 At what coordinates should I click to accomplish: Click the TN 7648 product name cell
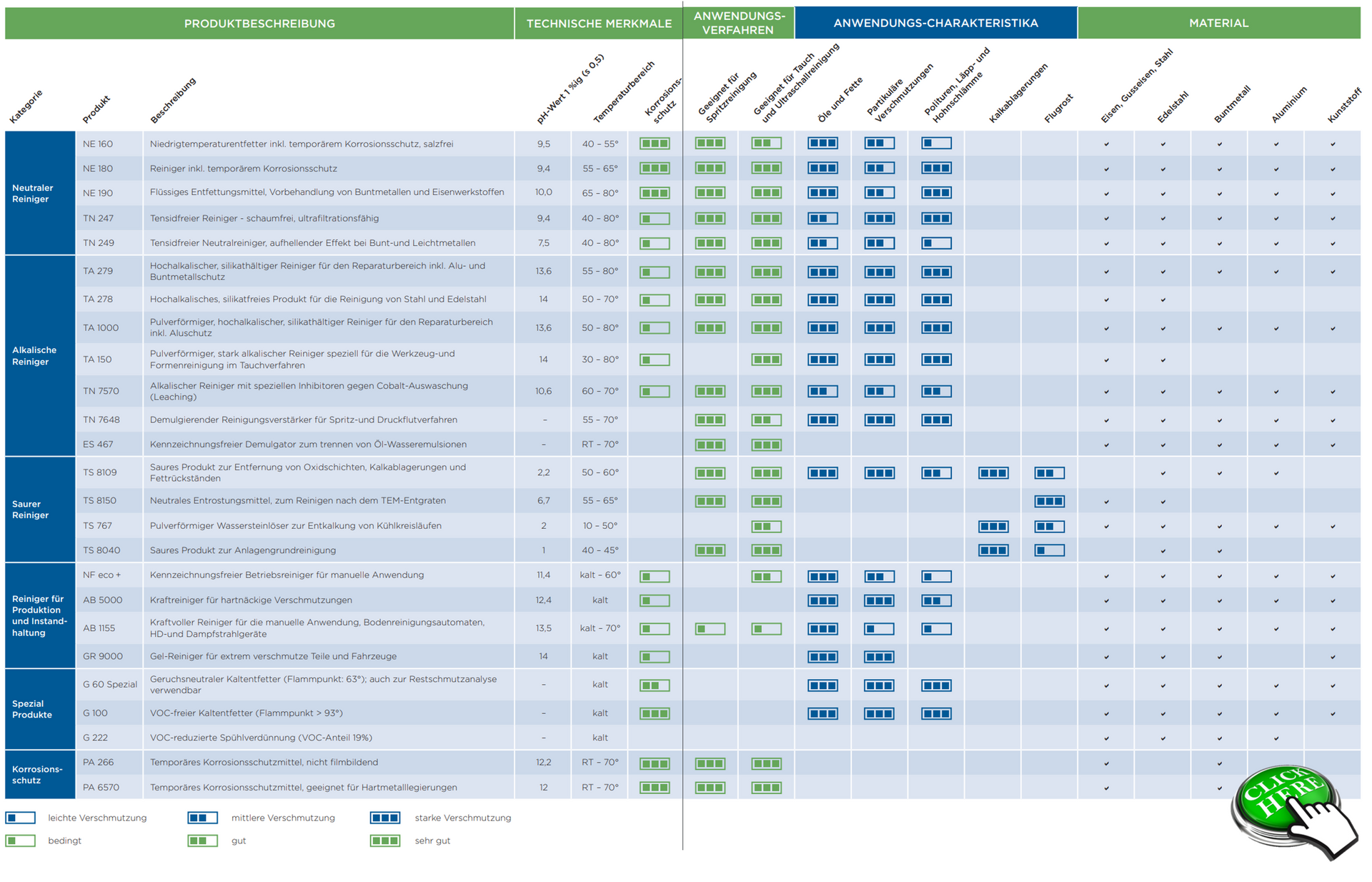(100, 420)
